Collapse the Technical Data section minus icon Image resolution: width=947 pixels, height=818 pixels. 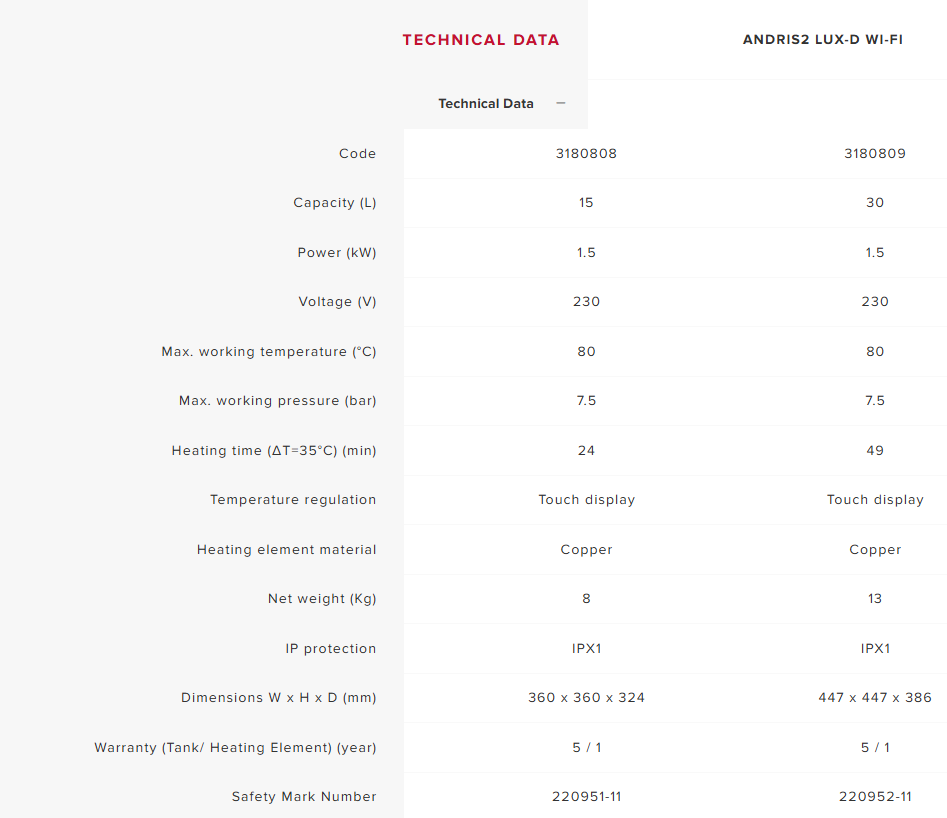(x=561, y=103)
